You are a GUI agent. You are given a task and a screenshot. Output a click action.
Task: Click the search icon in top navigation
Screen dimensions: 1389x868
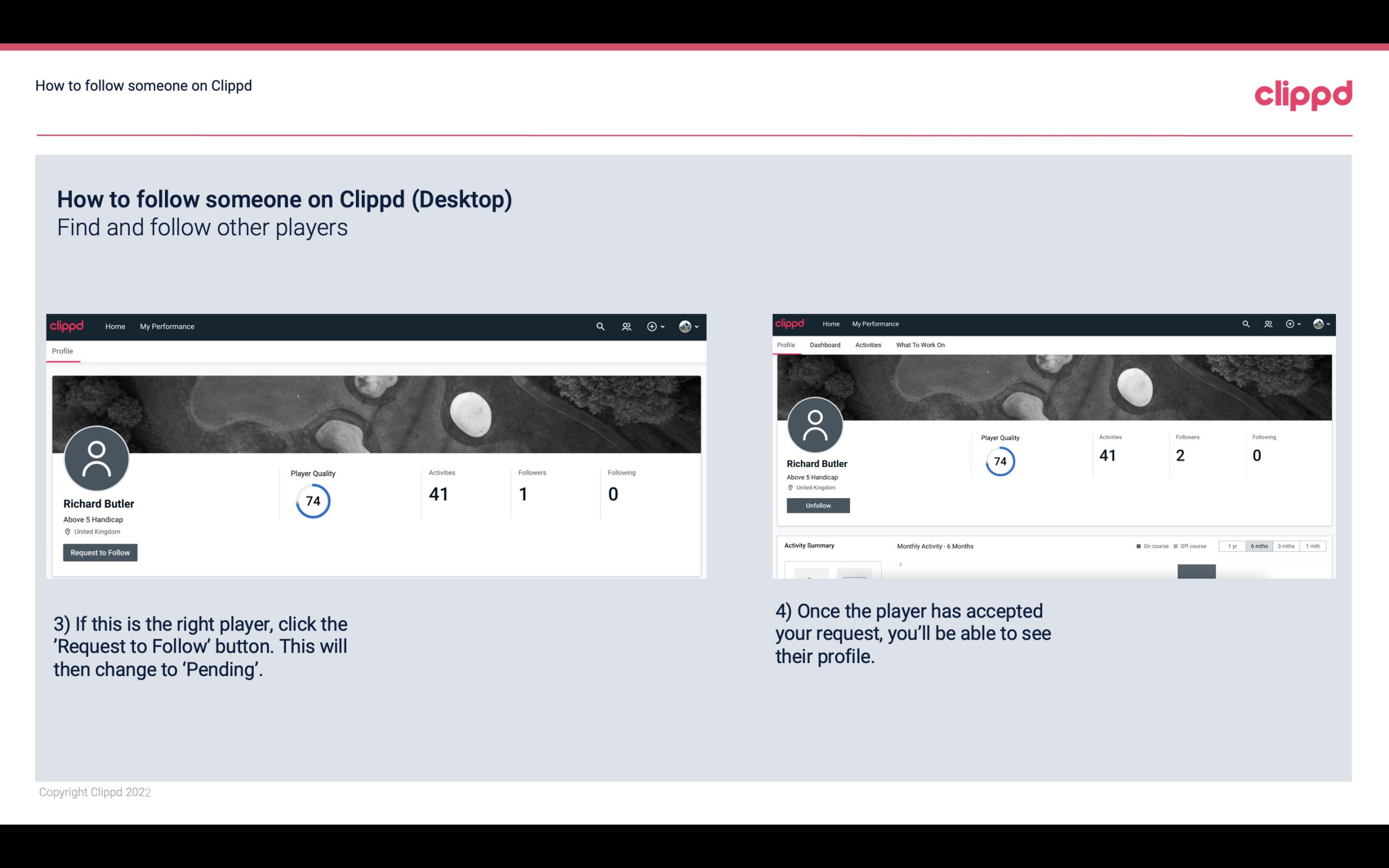[601, 326]
